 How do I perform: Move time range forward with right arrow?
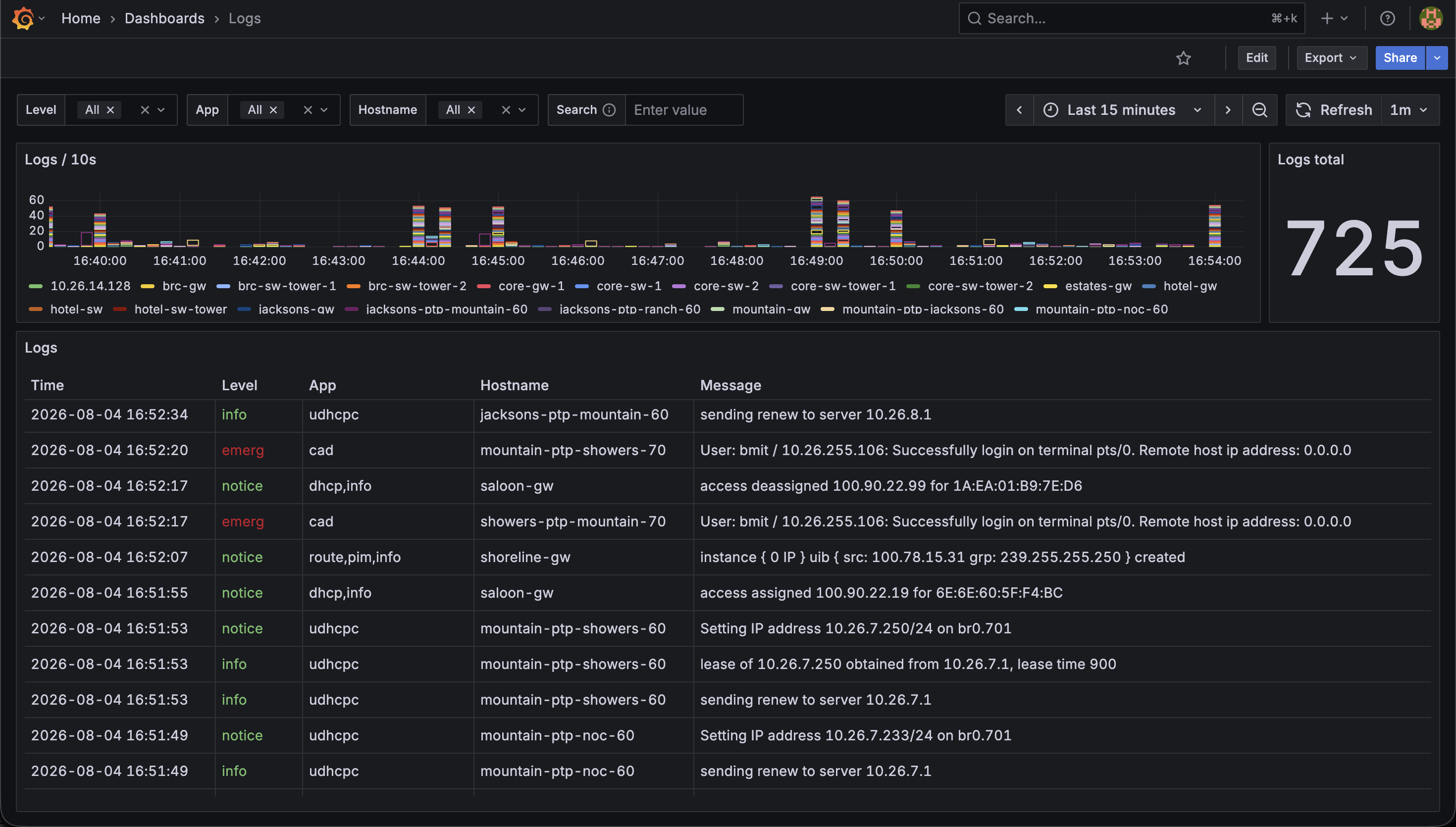pos(1228,109)
